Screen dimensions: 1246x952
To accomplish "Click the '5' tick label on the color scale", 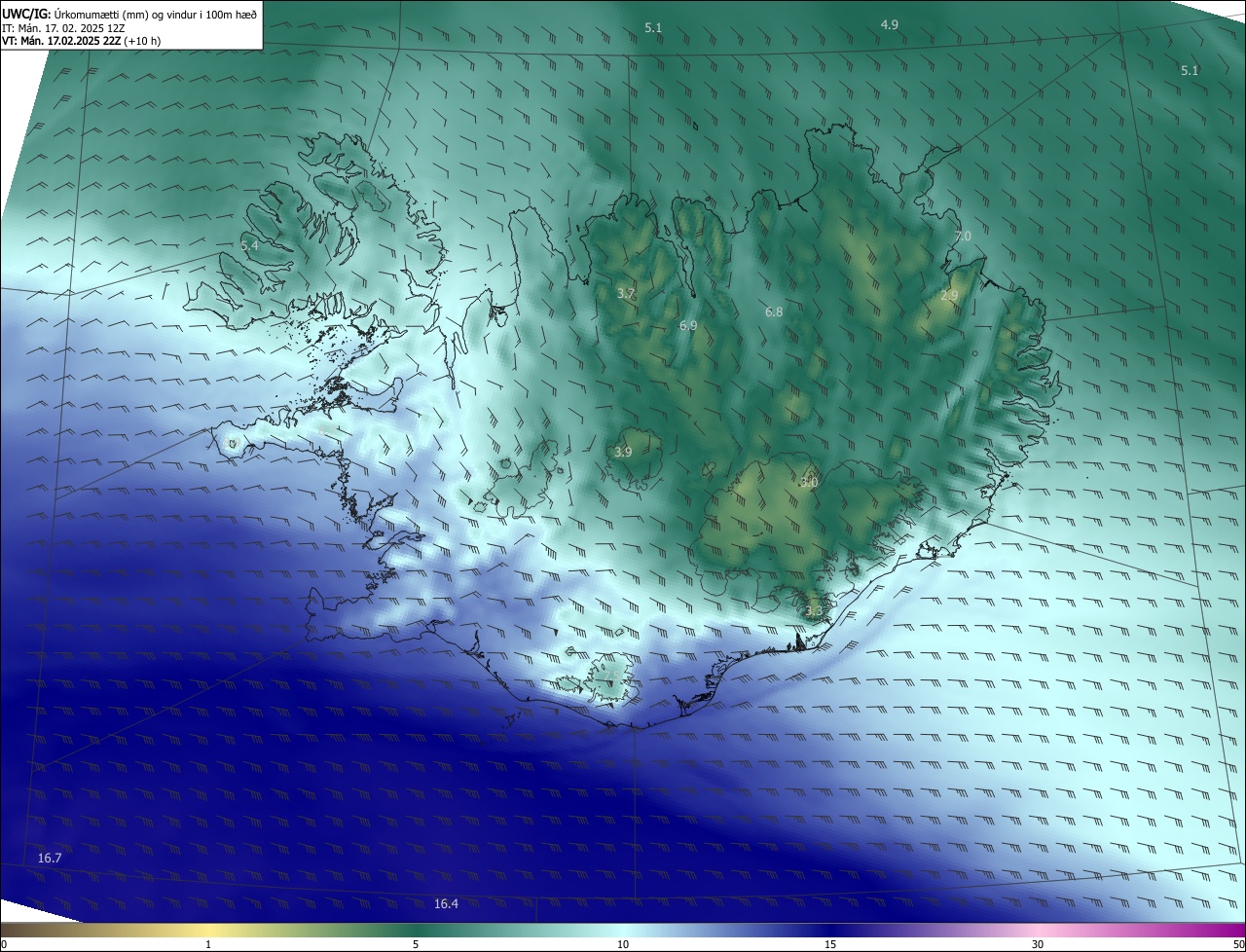I will 416,944.
